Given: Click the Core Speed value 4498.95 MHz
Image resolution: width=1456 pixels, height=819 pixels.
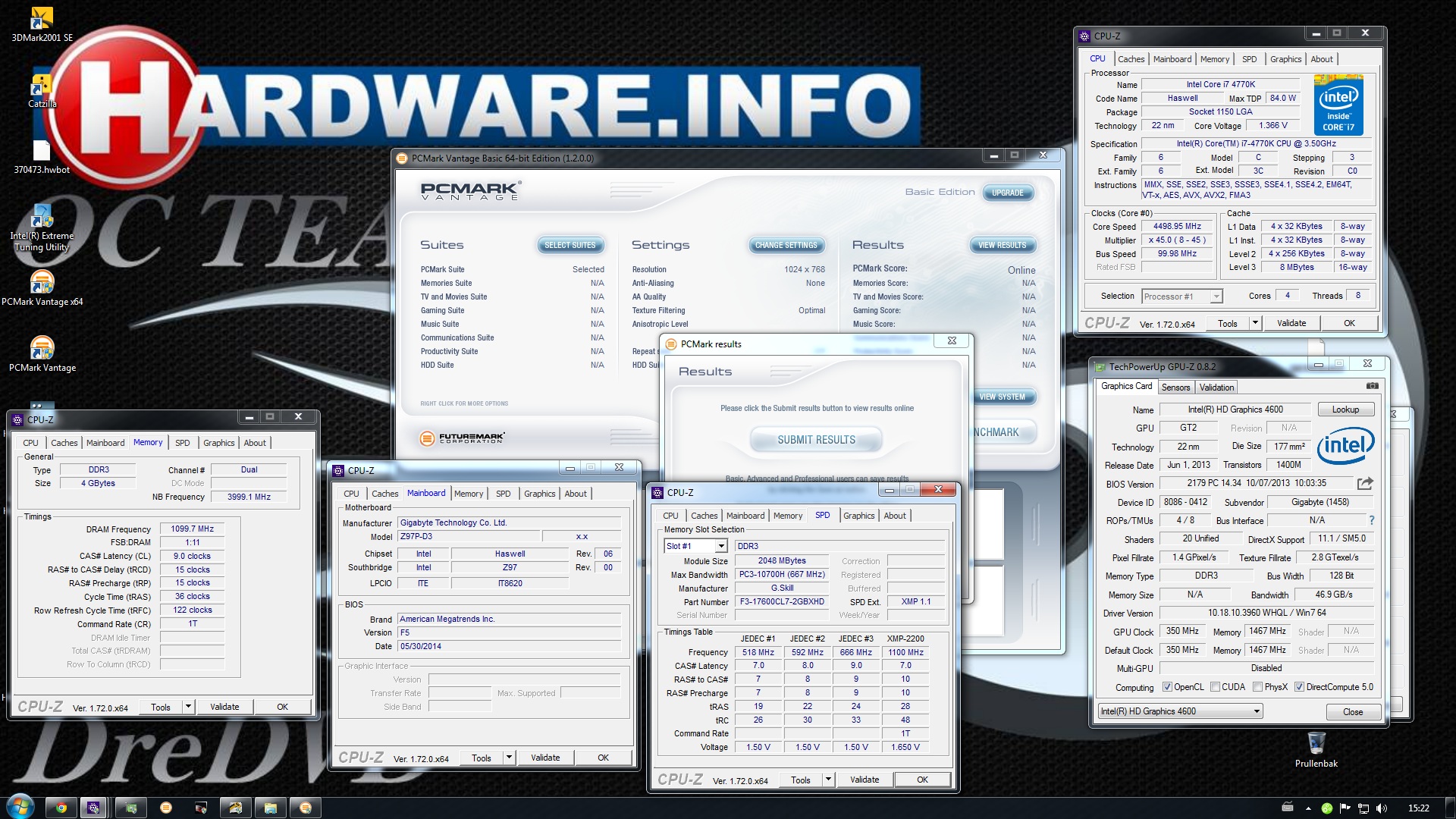Looking at the screenshot, I should tap(1177, 227).
